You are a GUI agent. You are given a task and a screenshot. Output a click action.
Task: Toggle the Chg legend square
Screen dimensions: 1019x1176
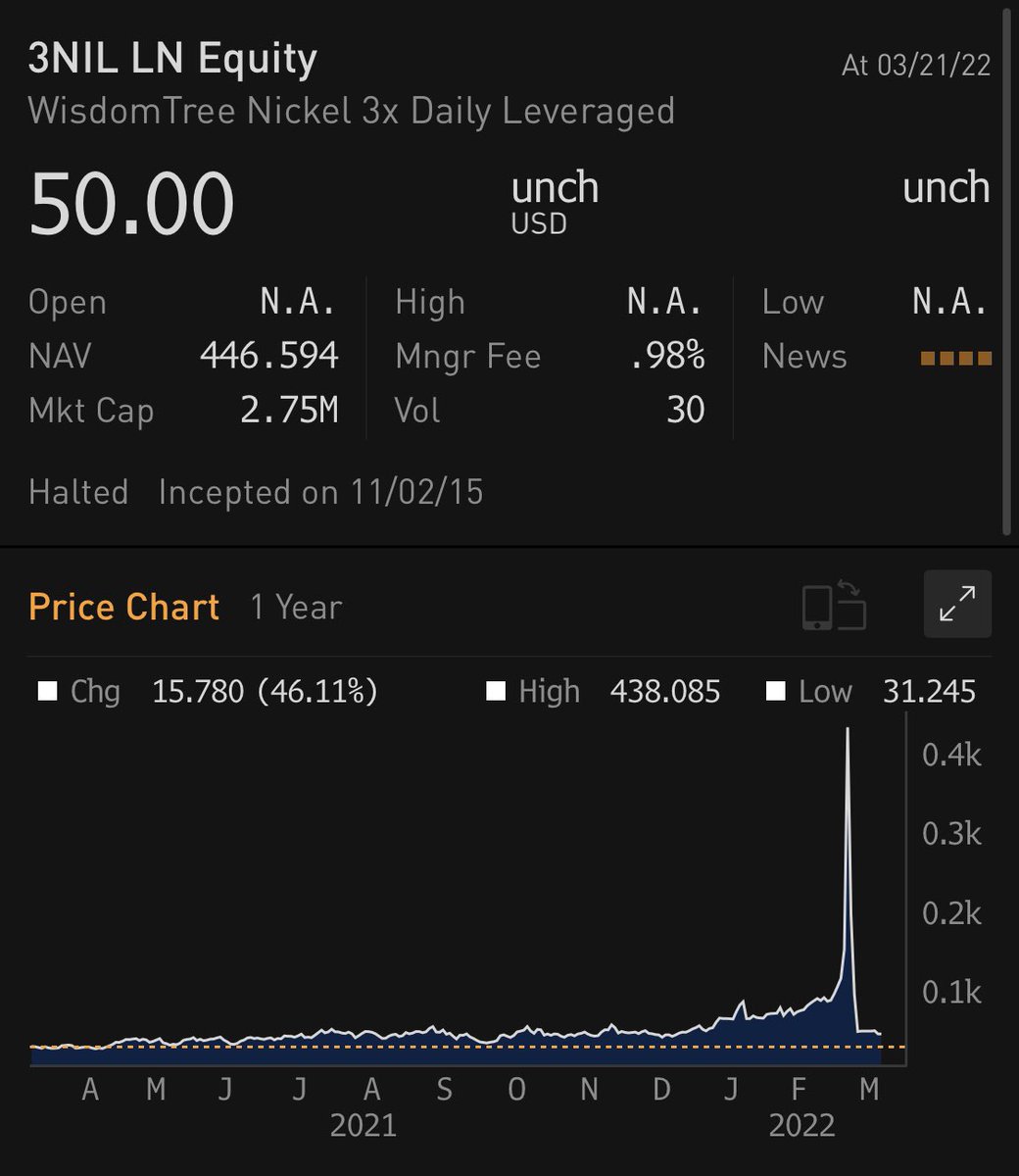click(x=47, y=692)
